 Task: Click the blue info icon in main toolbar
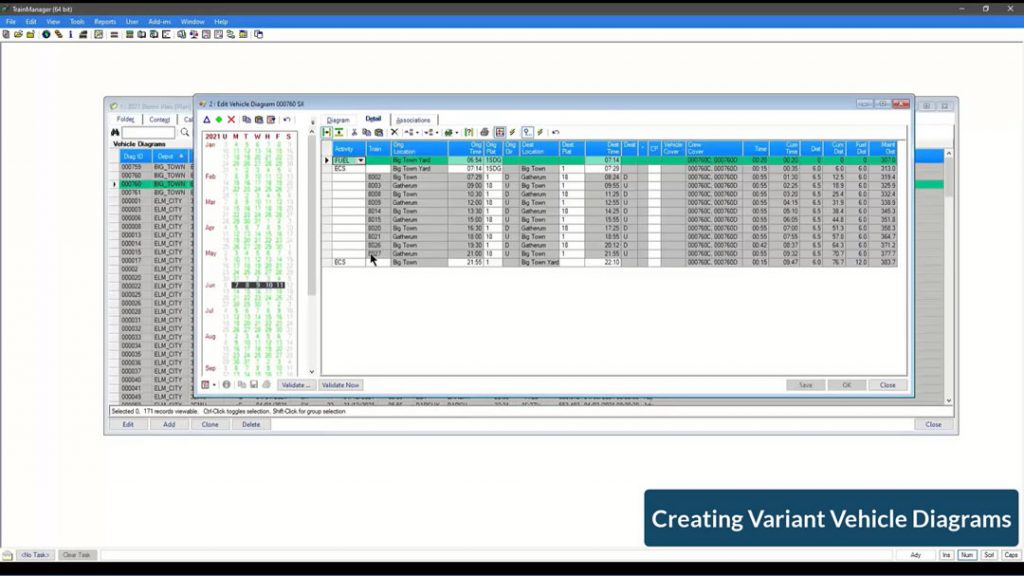tap(70, 34)
